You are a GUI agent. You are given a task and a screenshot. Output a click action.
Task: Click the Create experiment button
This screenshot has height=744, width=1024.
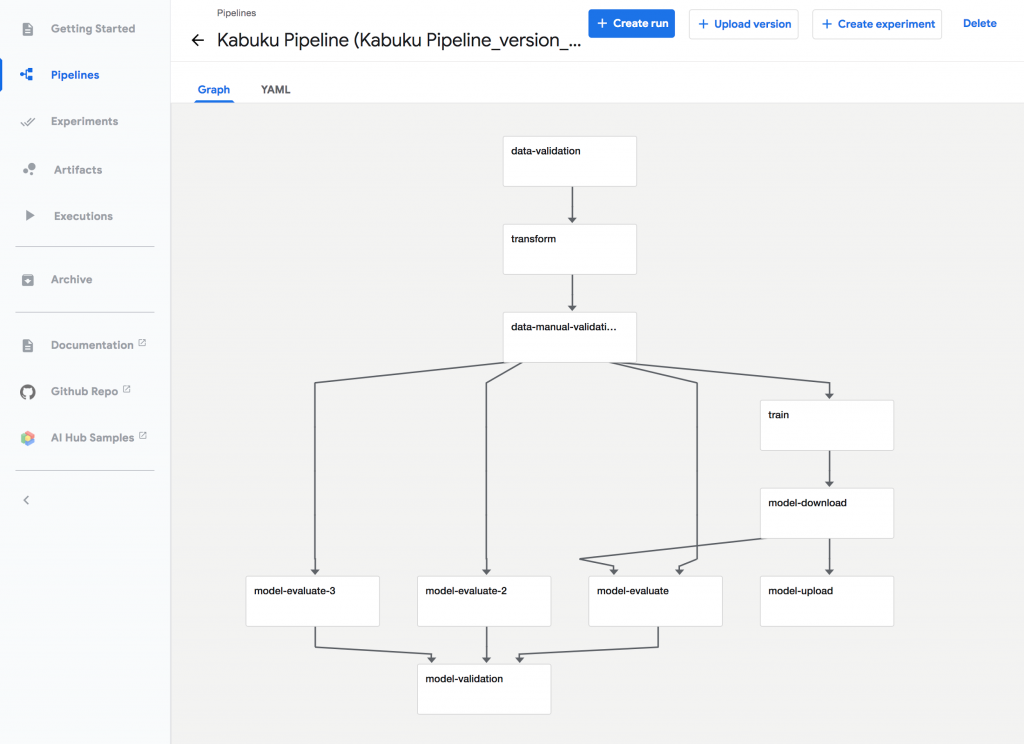pos(877,24)
